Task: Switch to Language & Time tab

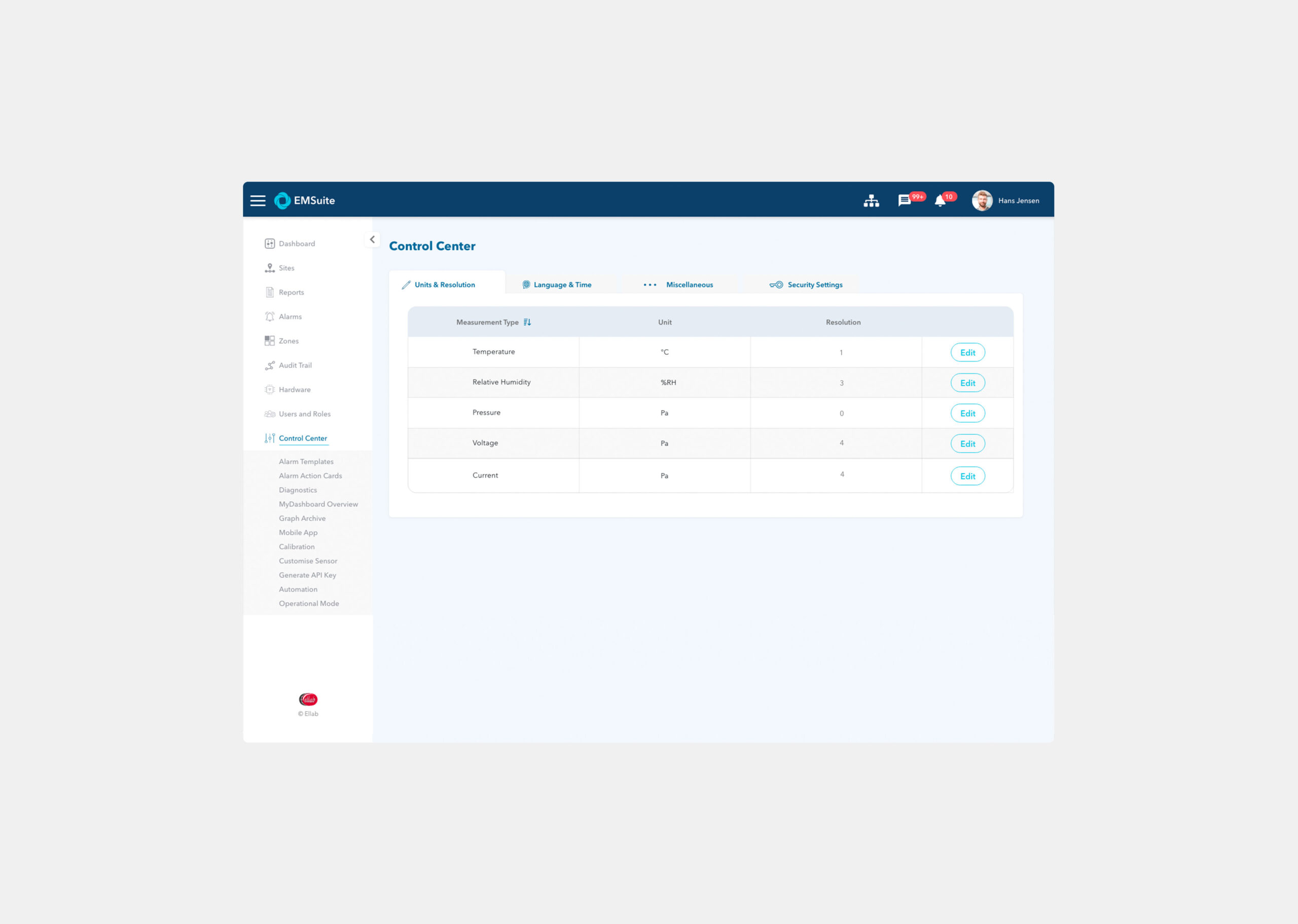Action: coord(562,284)
